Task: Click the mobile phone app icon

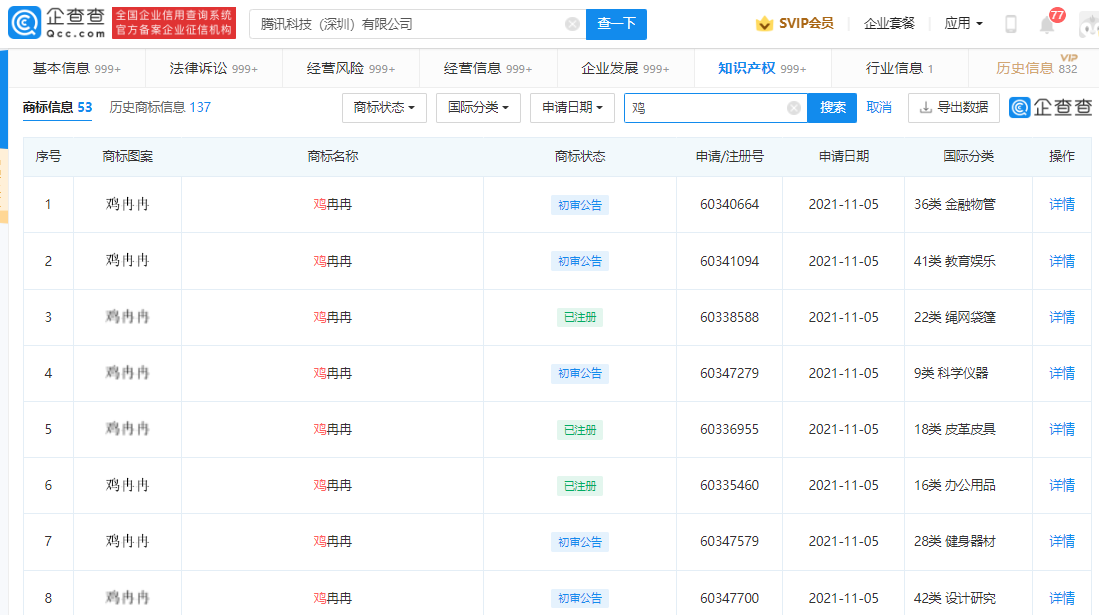Action: [x=1011, y=24]
